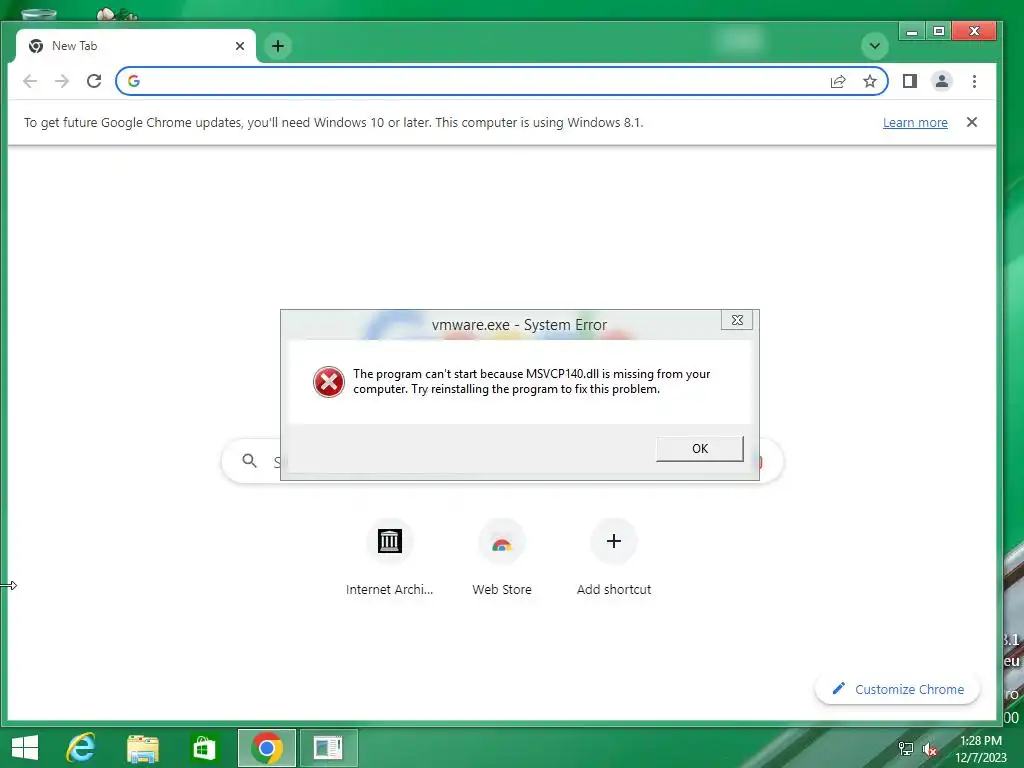Close the Chrome window
Screen dimensions: 1024x768
[974, 31]
